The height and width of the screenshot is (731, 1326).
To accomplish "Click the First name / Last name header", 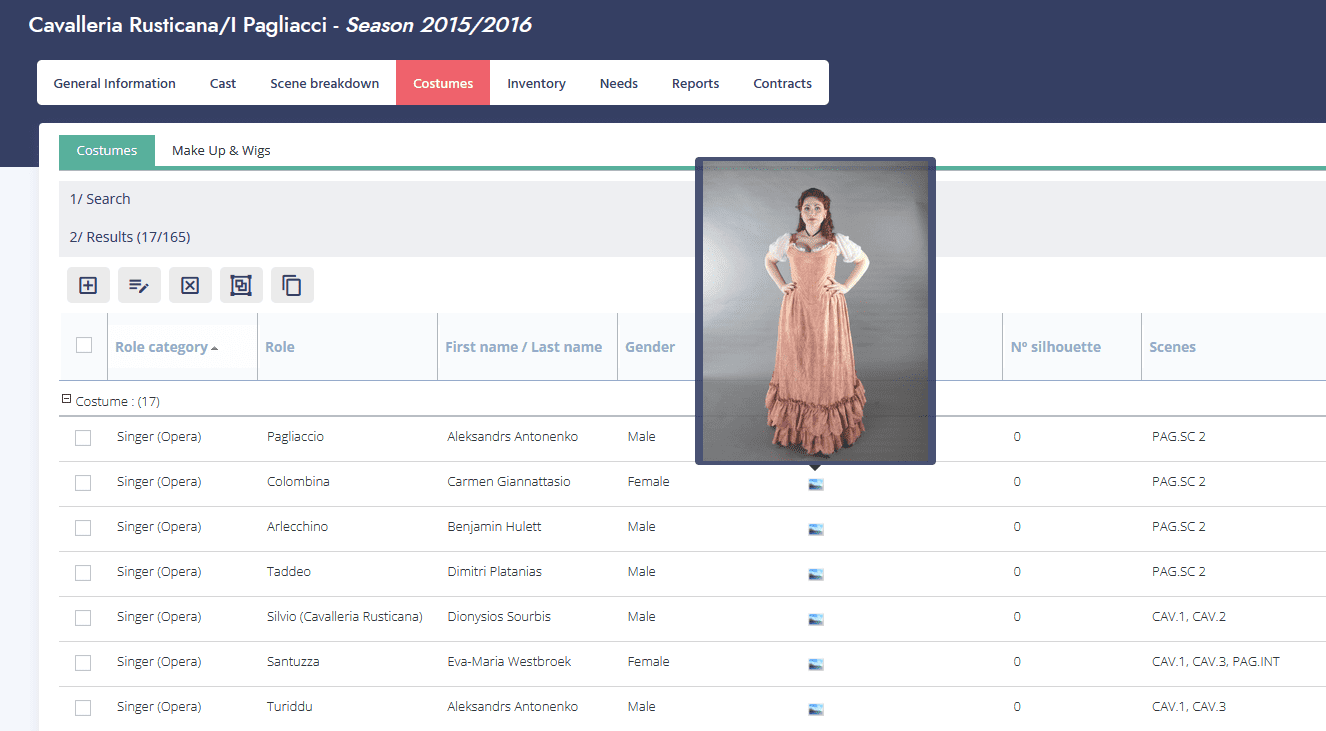I will [x=523, y=347].
